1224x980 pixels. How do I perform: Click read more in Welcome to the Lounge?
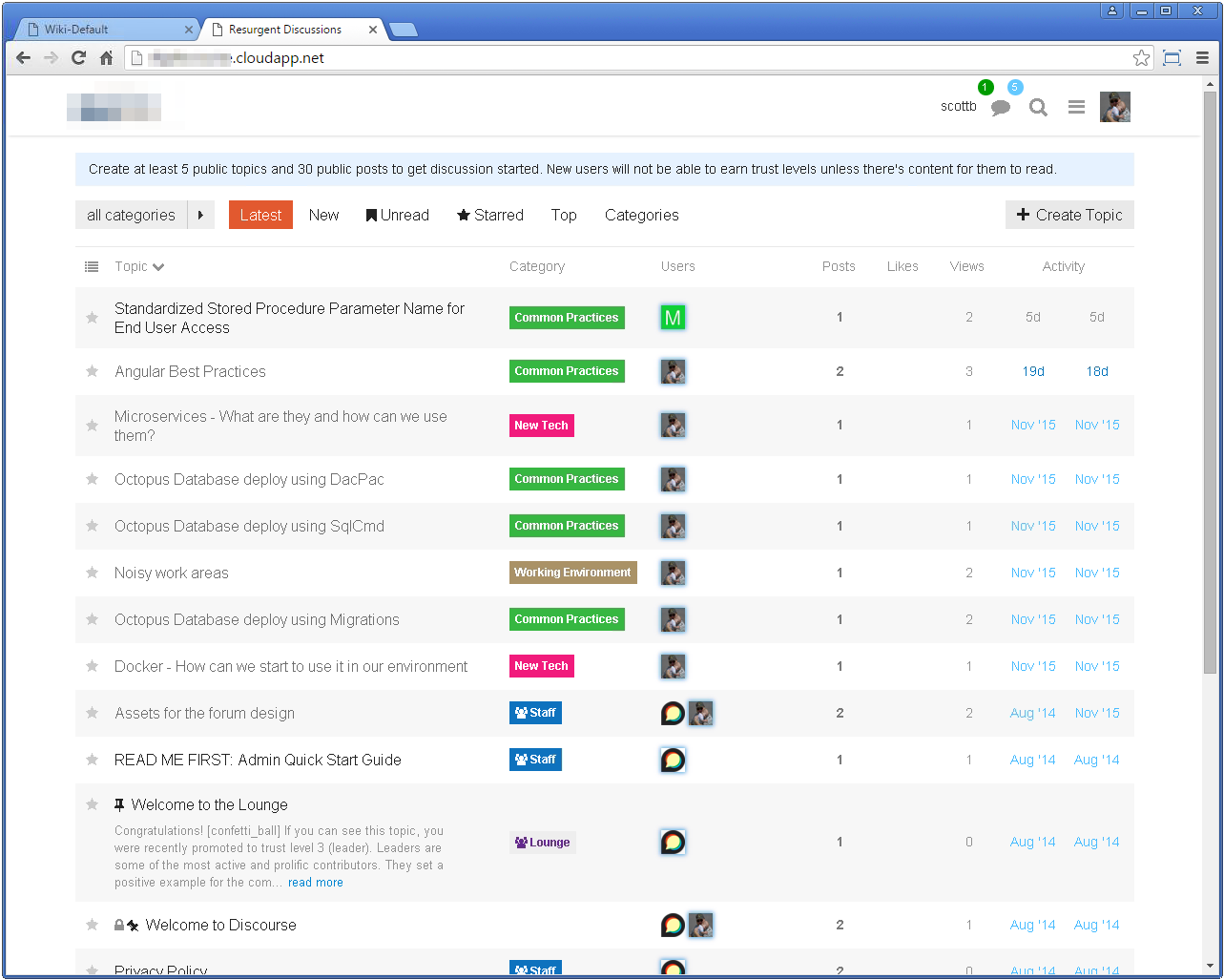315,883
